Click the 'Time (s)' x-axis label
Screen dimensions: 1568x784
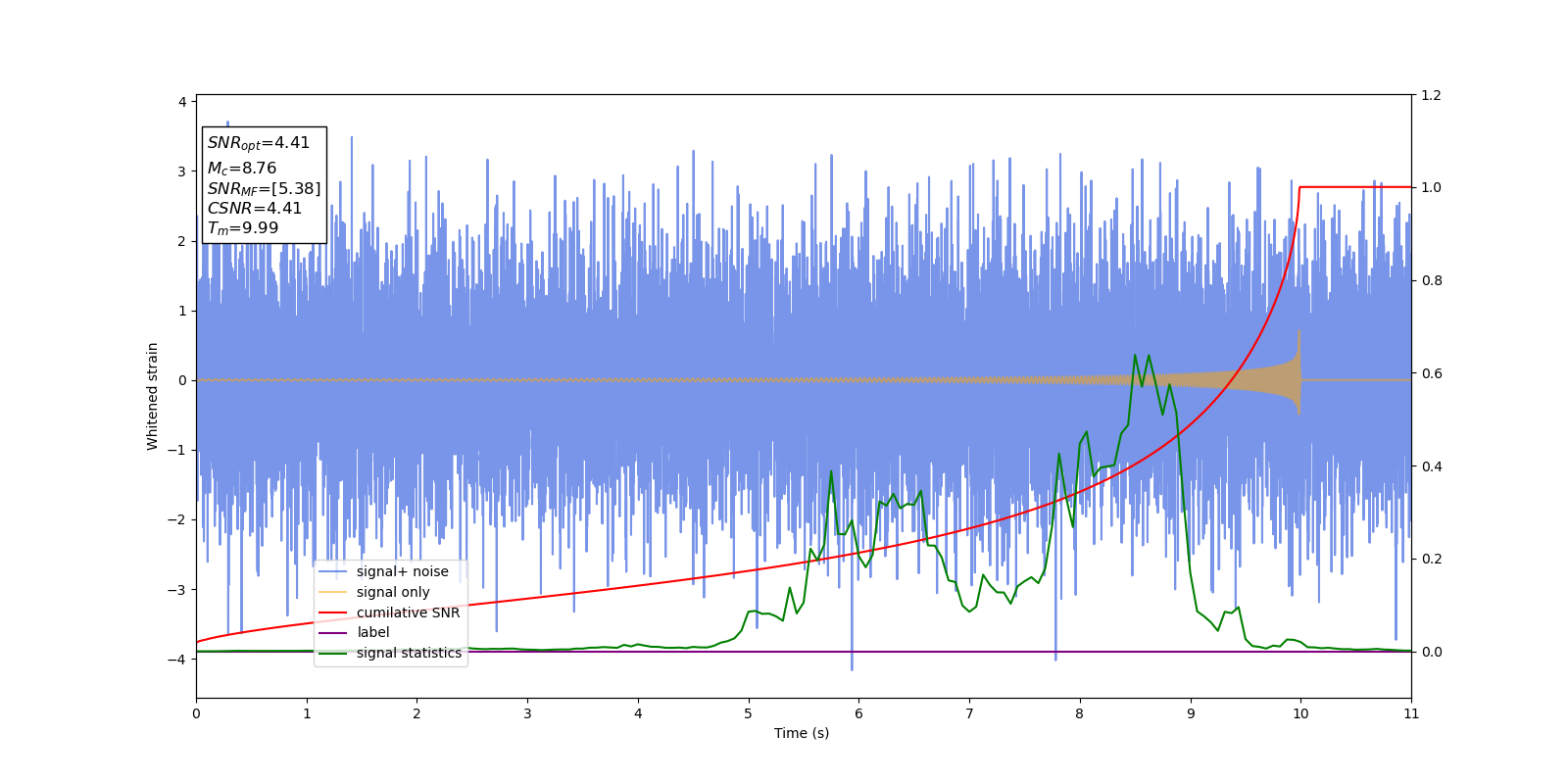pyautogui.click(x=802, y=733)
